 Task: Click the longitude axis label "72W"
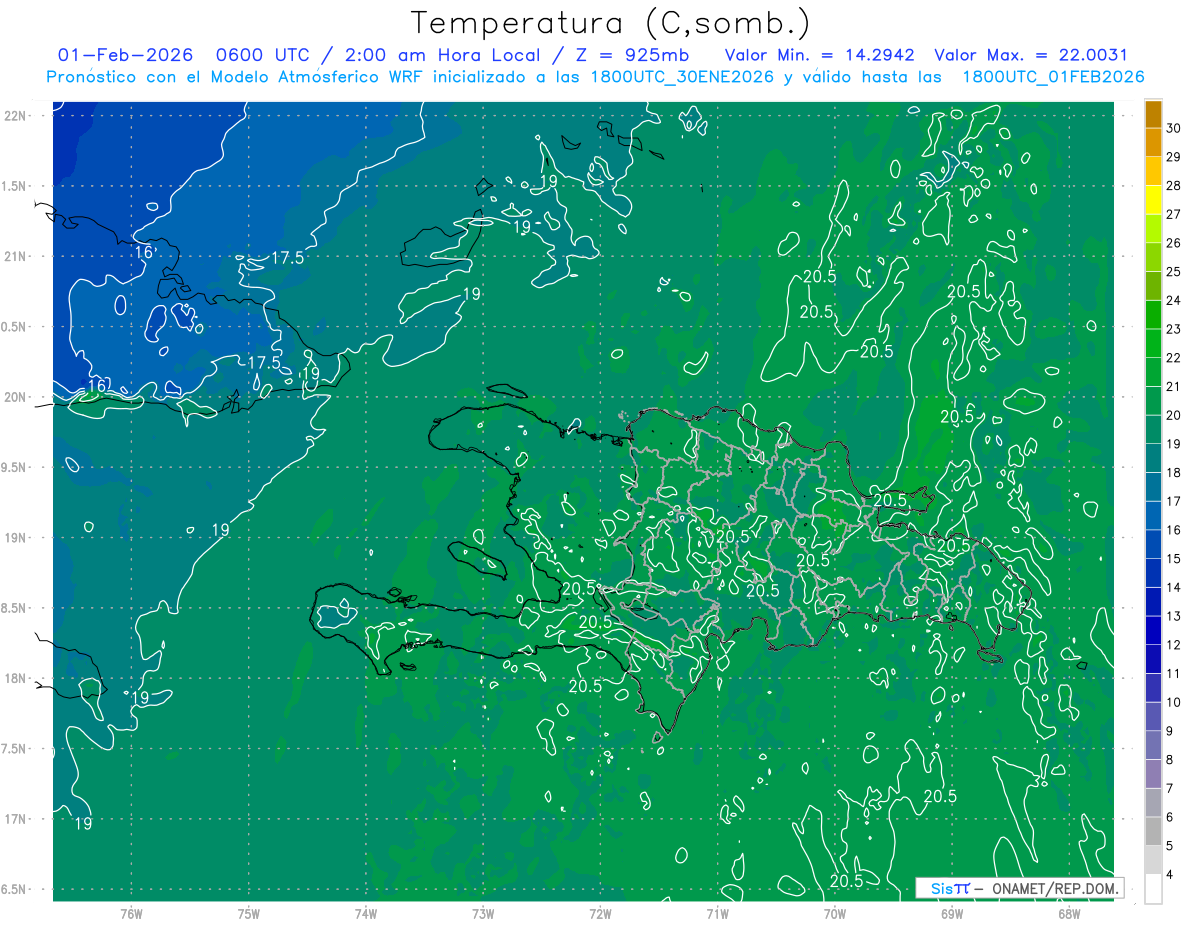point(600,913)
